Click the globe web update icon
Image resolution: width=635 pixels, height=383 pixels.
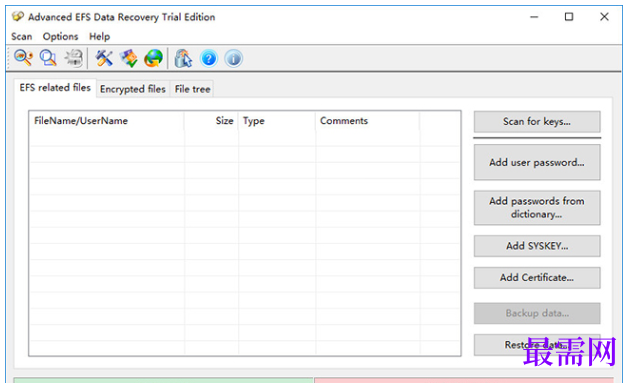(153, 58)
